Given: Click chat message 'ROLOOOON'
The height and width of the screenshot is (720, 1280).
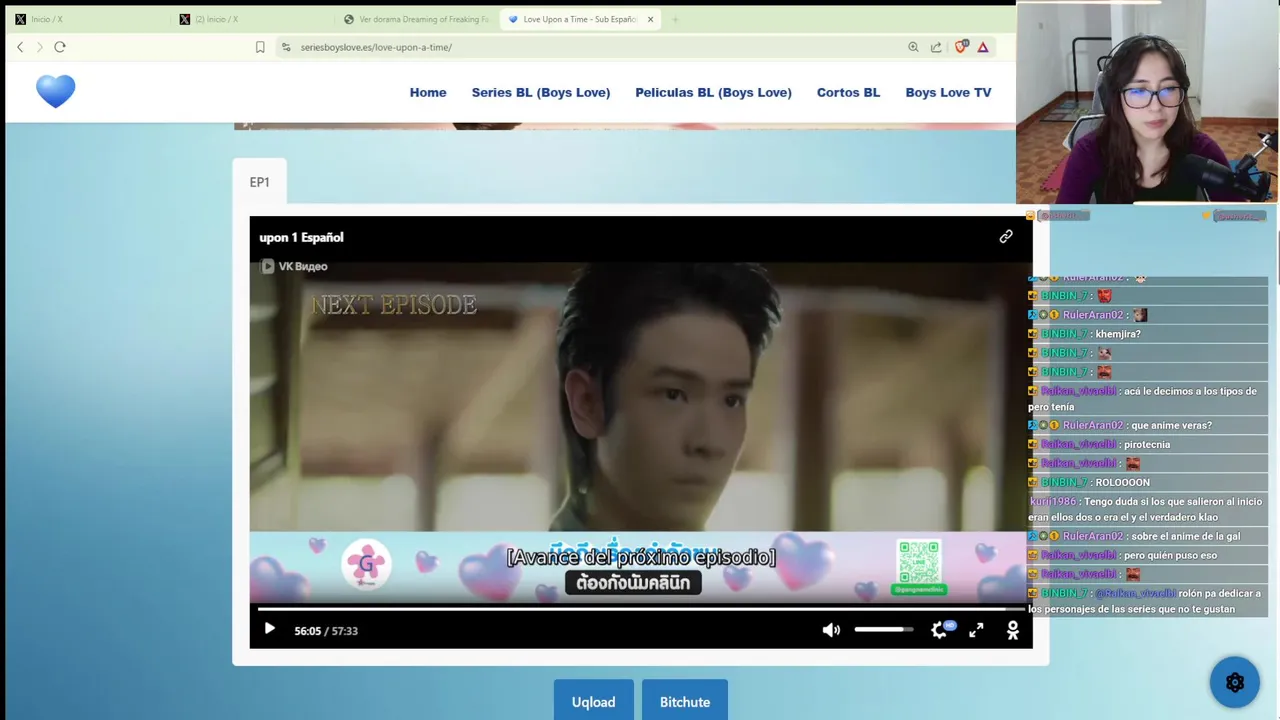Looking at the screenshot, I should 1122,482.
